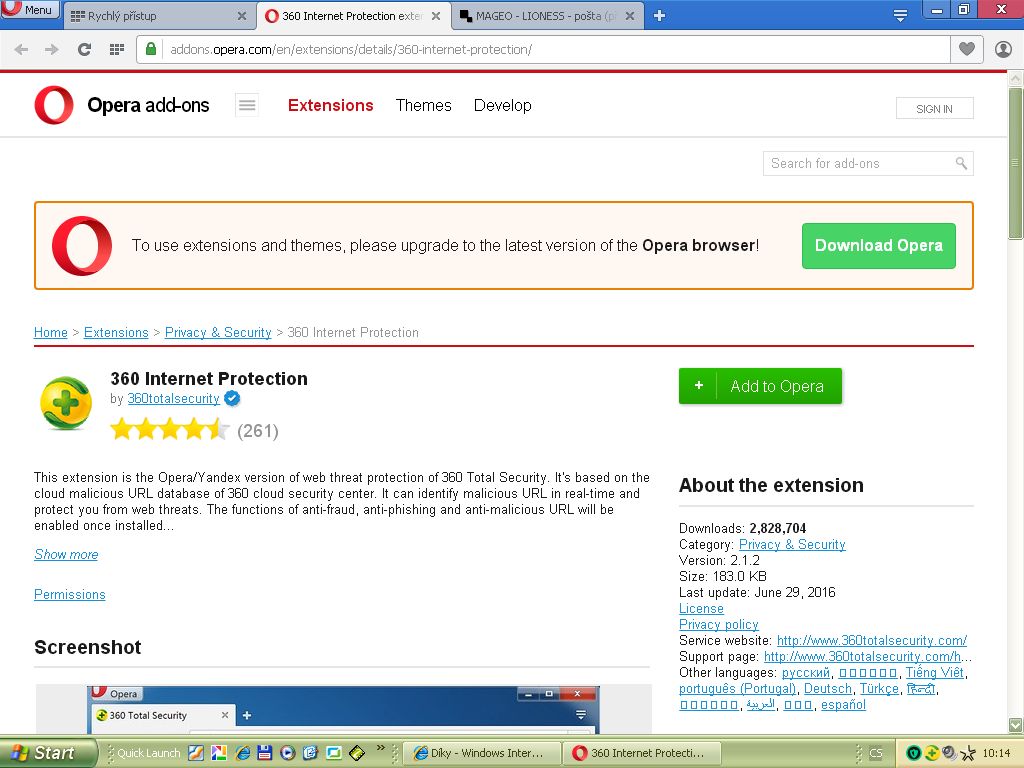
Task: Open a new tab with the plus button
Action: 660,16
